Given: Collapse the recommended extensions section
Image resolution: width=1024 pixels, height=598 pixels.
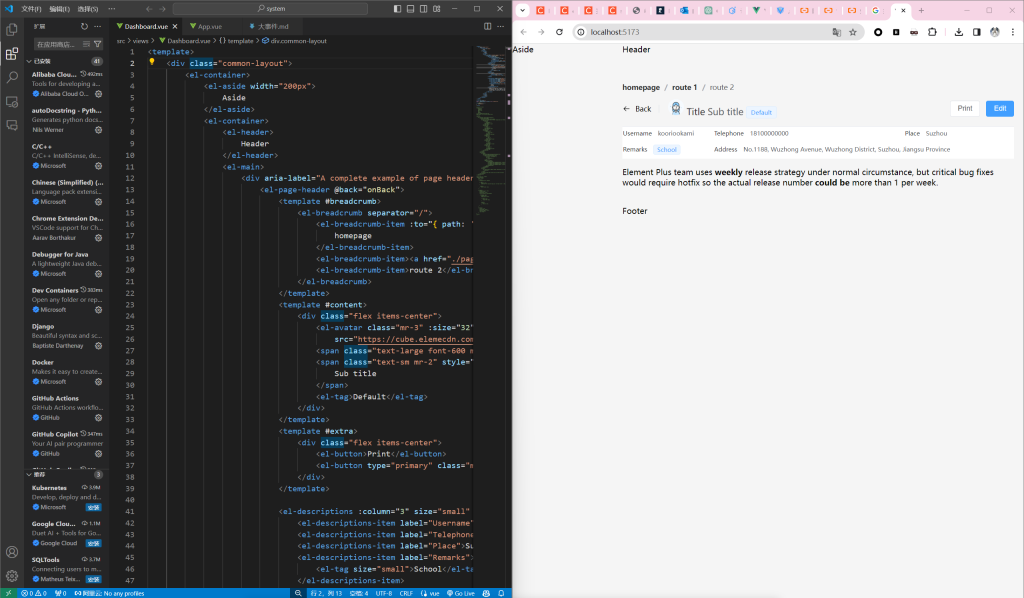Looking at the screenshot, I should 29,474.
